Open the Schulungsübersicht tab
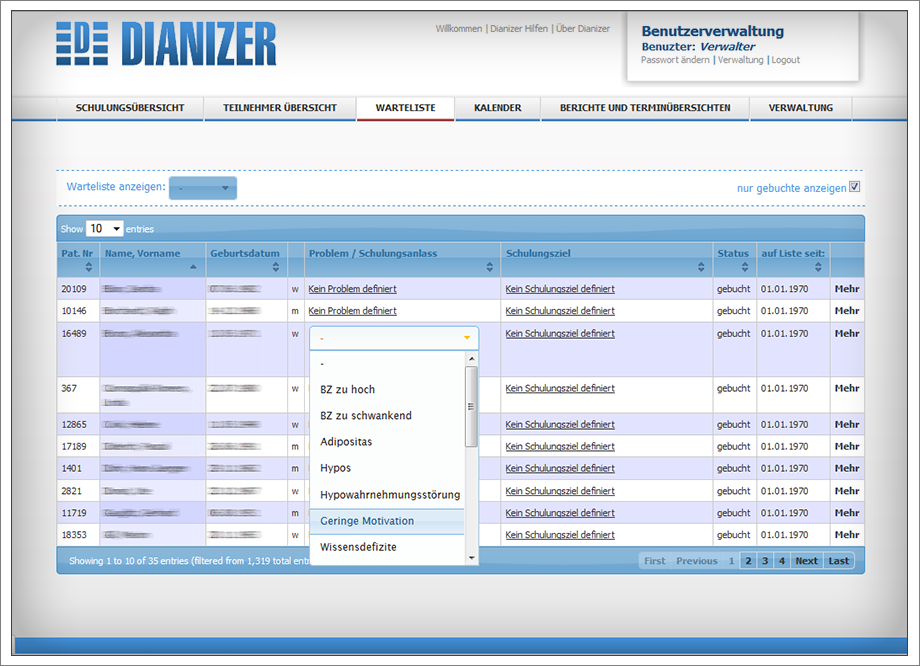Screen dimensions: 920x666 point(130,108)
